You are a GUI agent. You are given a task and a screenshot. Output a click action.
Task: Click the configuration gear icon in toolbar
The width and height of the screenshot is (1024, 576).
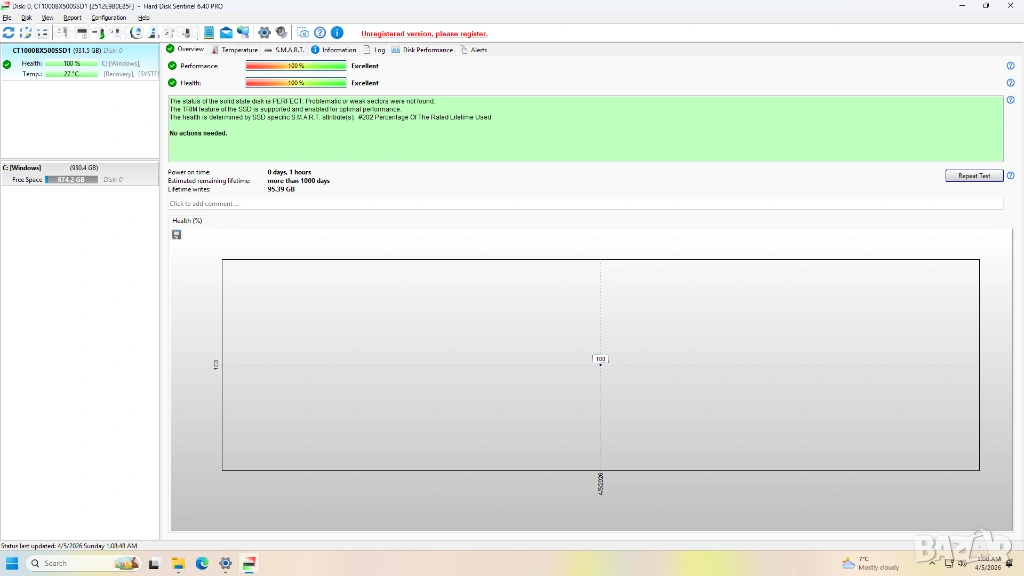(265, 33)
